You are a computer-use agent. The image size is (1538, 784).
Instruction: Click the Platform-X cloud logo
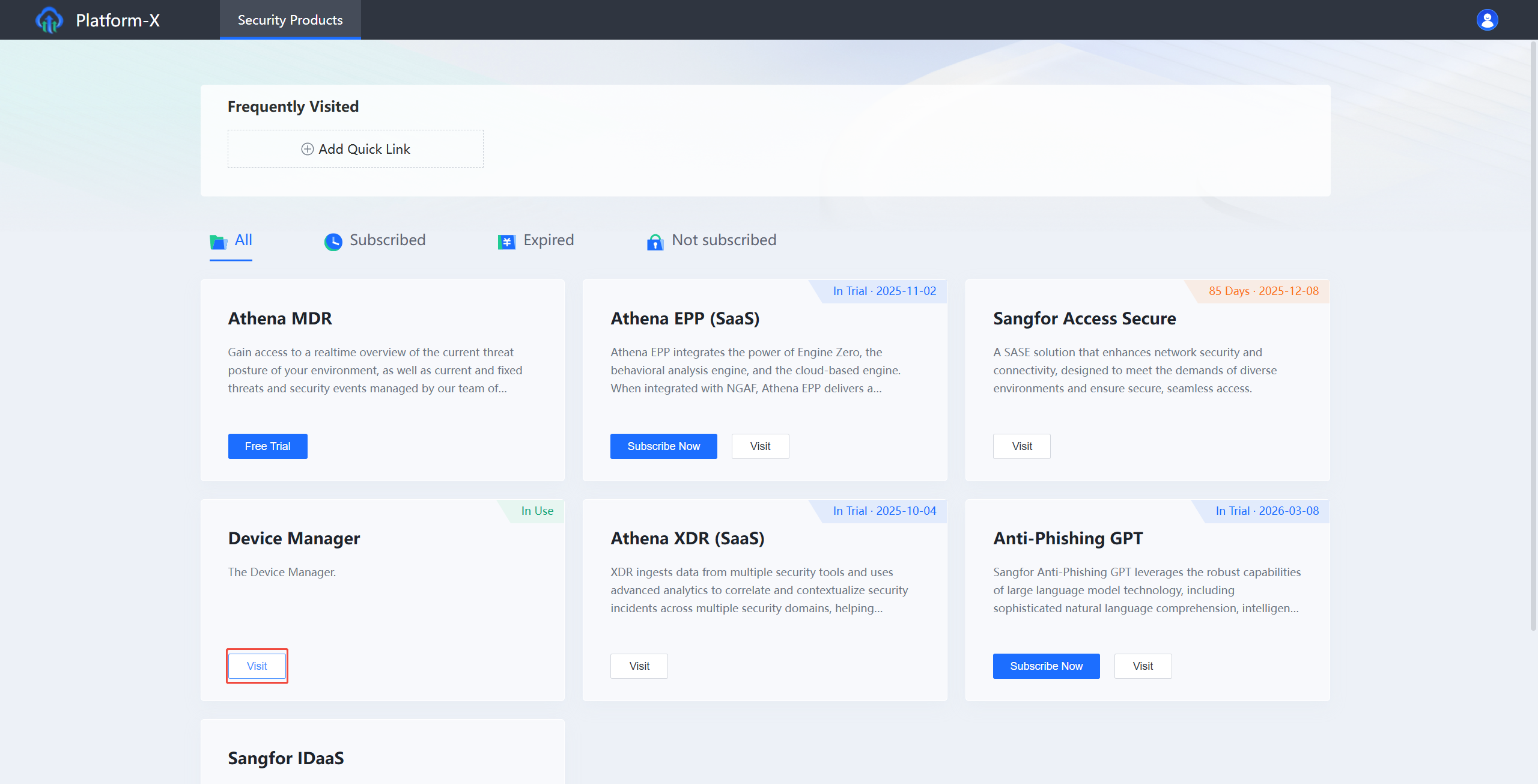50,19
